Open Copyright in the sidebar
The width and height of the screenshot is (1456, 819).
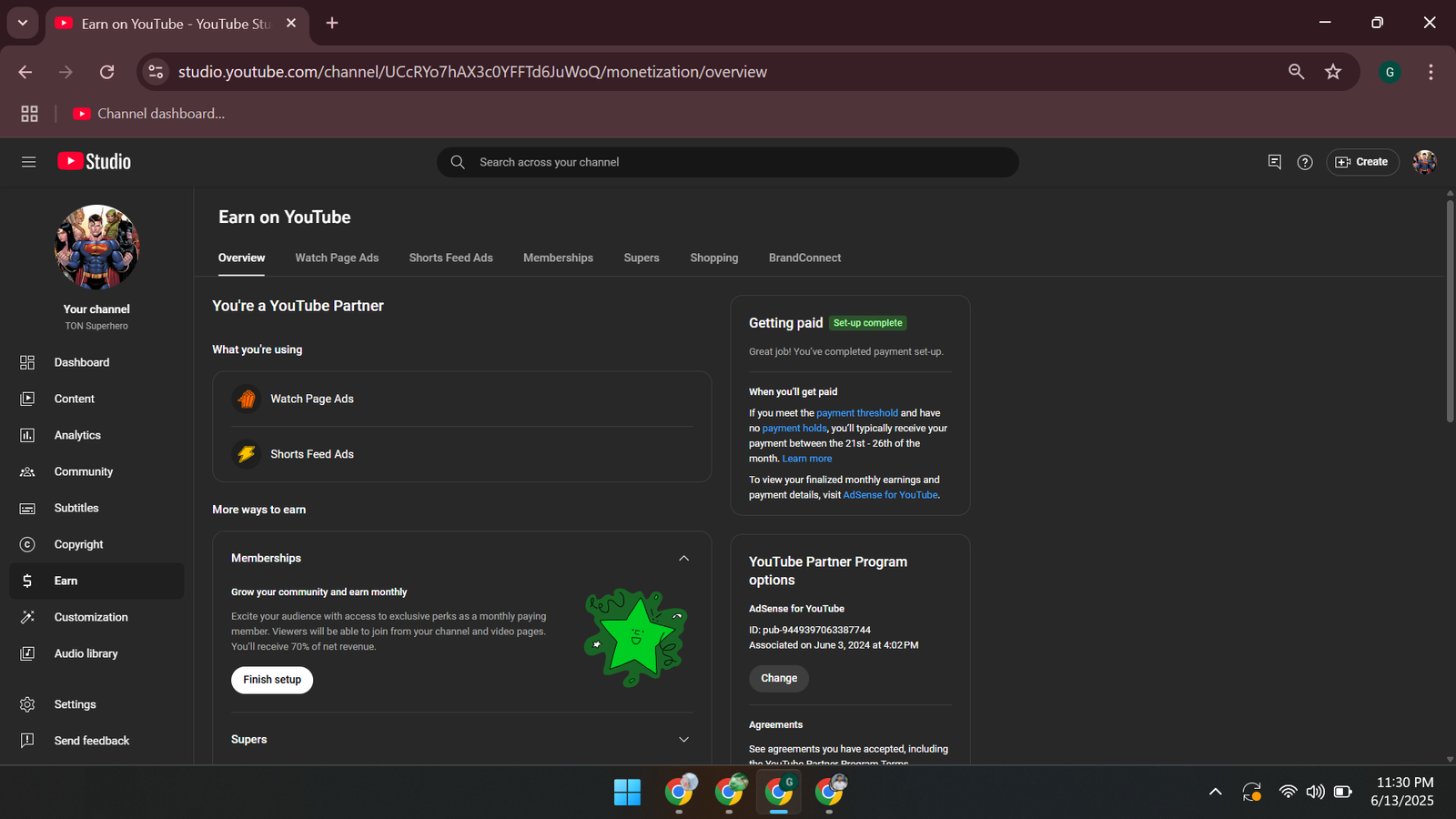click(x=96, y=544)
